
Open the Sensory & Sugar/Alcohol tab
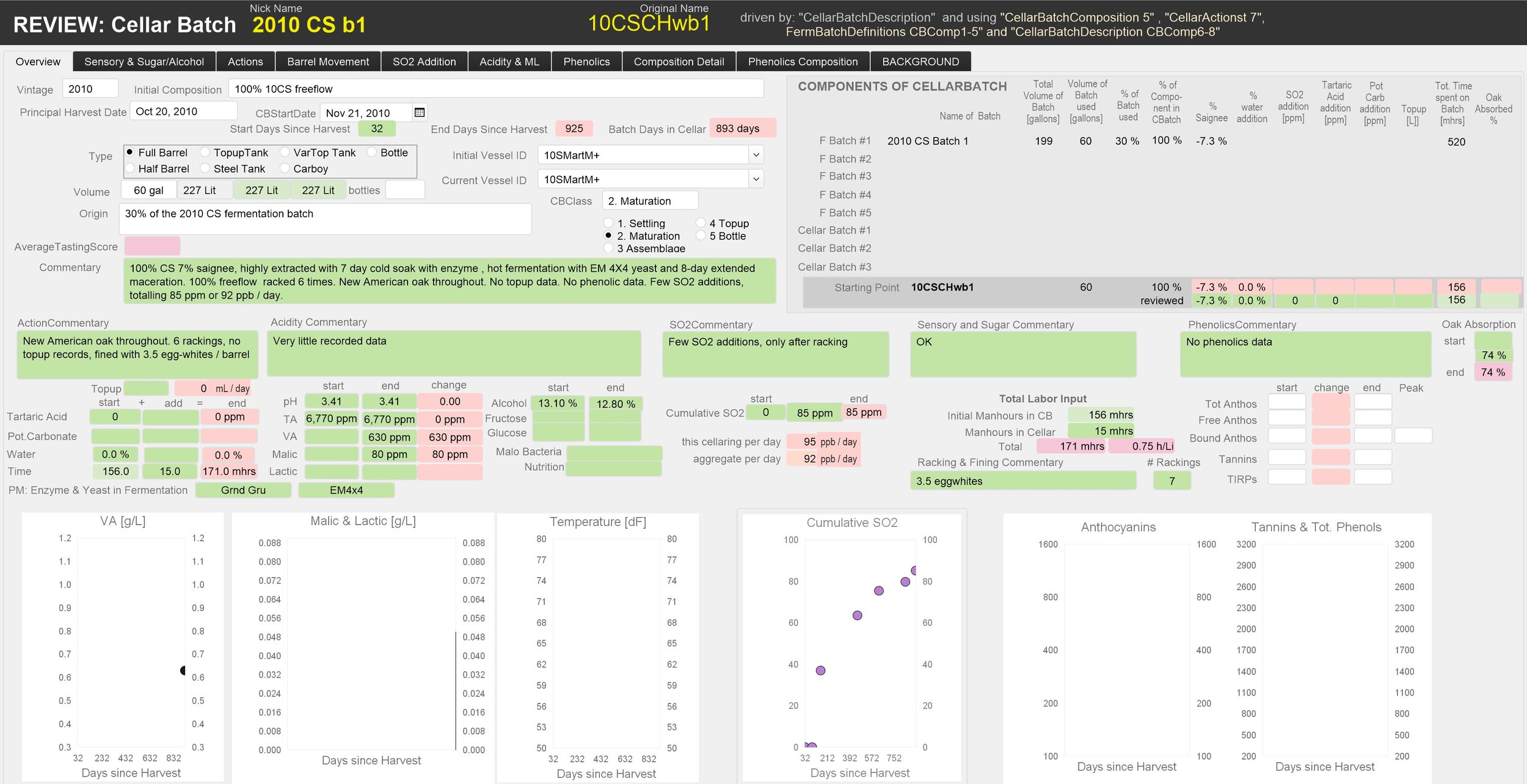tap(144, 62)
